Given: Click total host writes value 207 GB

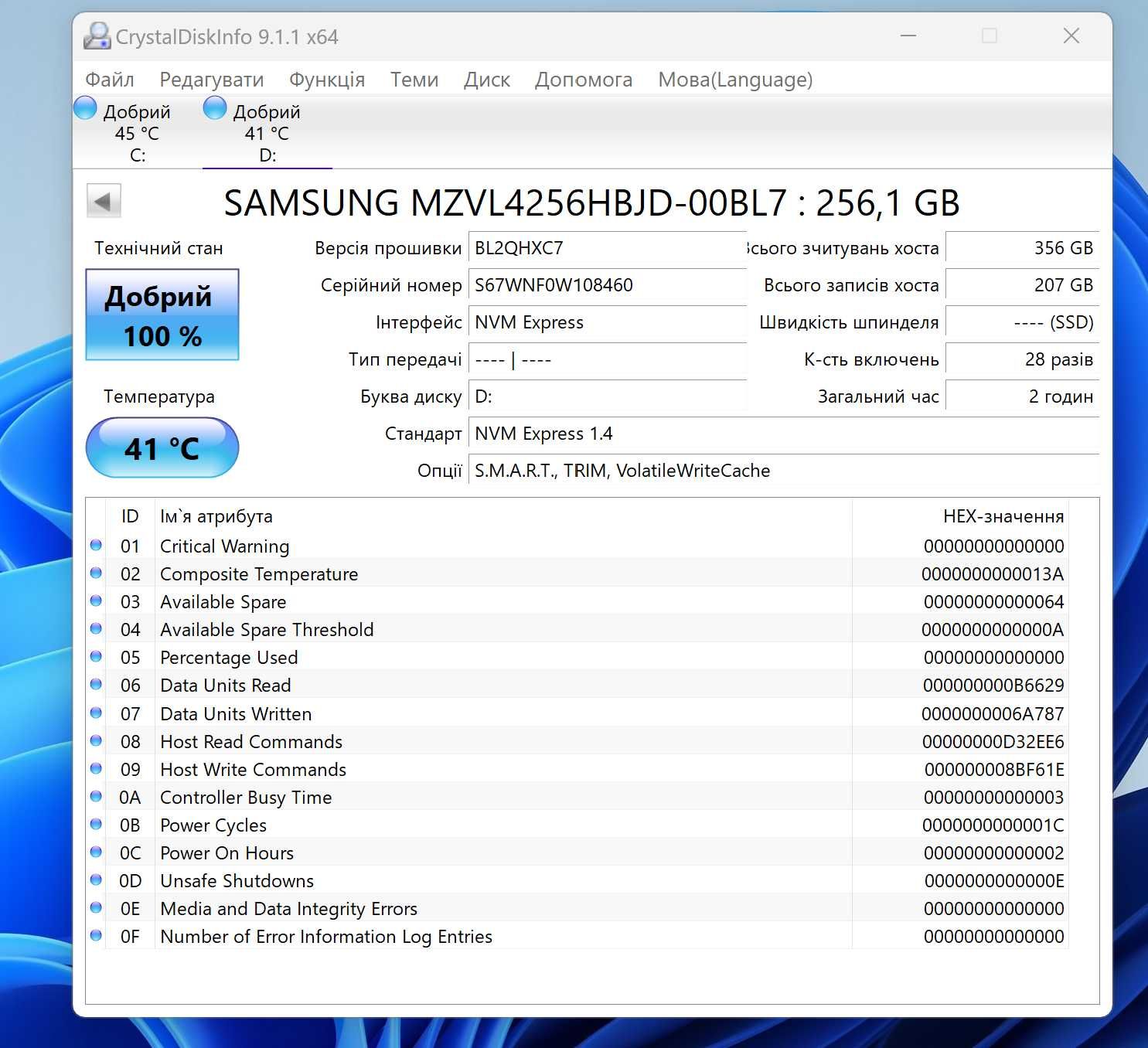Looking at the screenshot, I should [x=1023, y=285].
